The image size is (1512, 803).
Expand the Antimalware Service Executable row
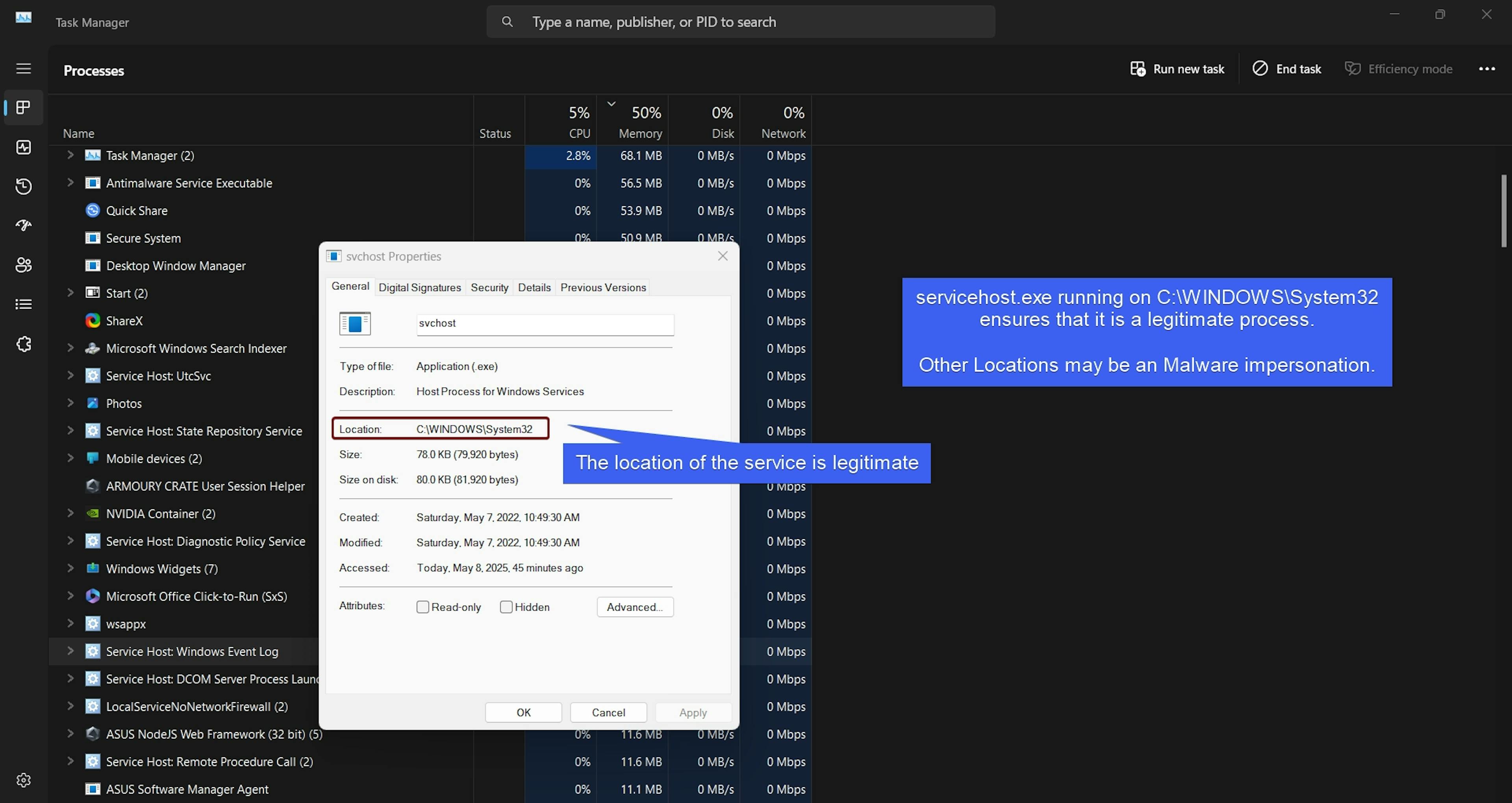pyautogui.click(x=70, y=183)
